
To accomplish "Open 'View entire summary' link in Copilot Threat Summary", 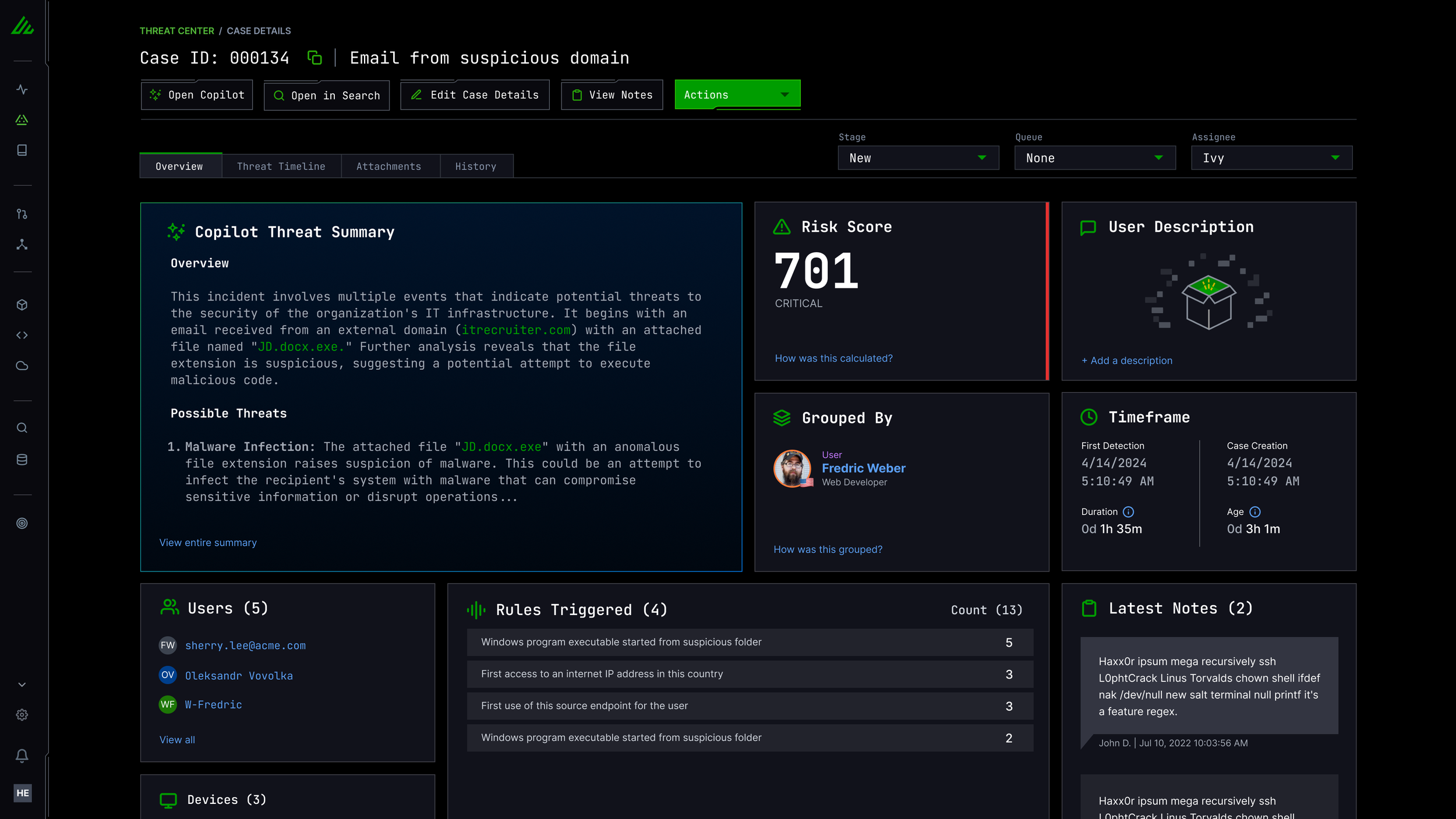I will pos(207,542).
